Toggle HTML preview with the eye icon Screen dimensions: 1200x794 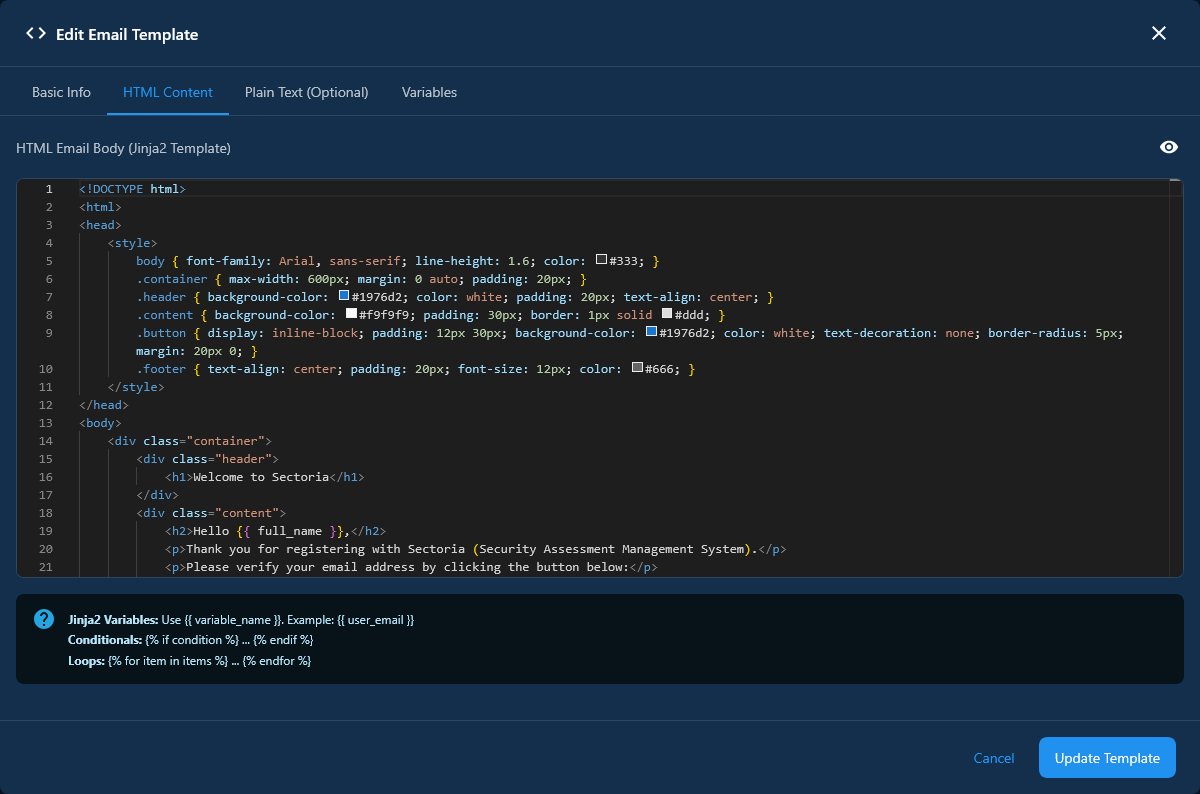(1168, 147)
